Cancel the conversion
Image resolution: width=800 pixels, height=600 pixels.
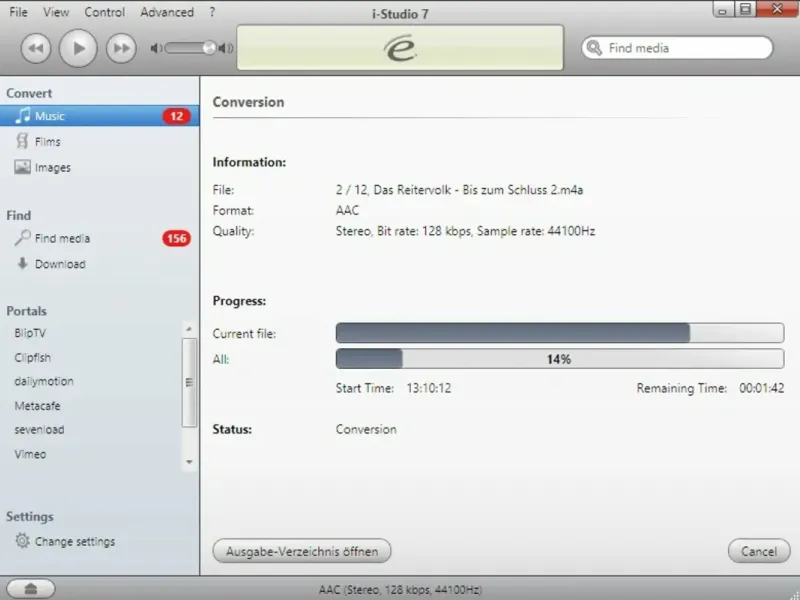point(759,551)
